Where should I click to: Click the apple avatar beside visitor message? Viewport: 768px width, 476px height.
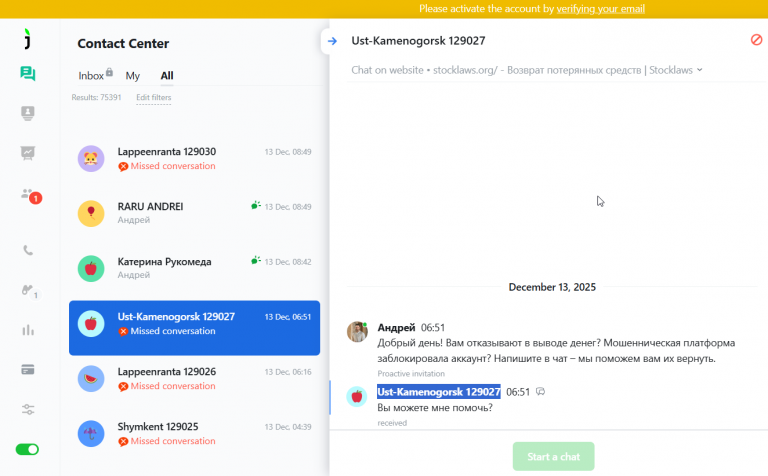pyautogui.click(x=357, y=396)
